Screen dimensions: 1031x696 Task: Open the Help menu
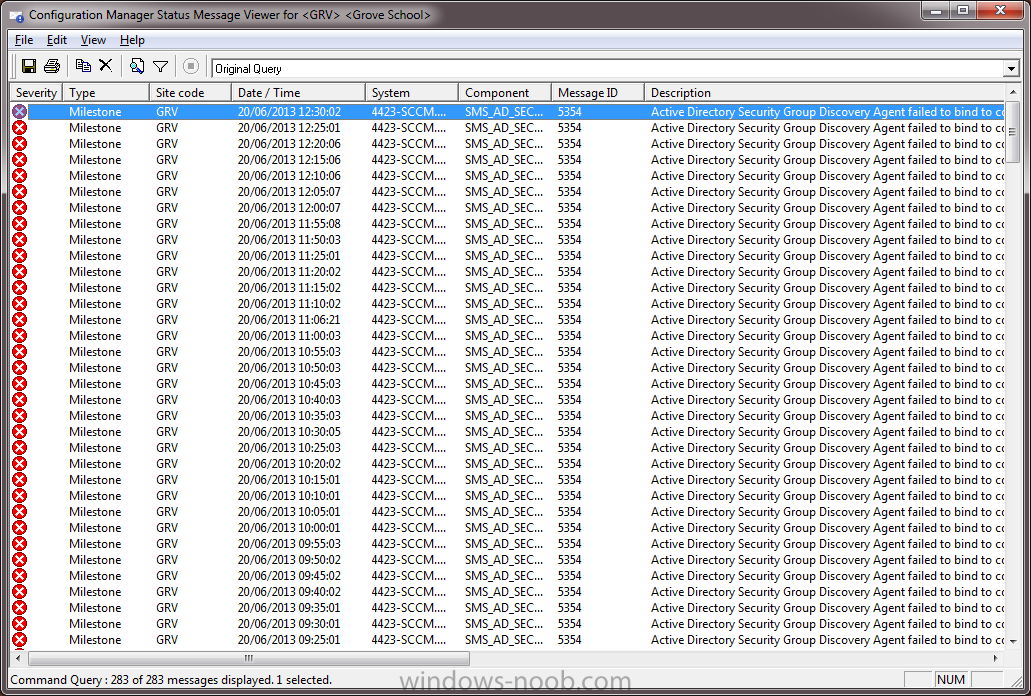[132, 40]
